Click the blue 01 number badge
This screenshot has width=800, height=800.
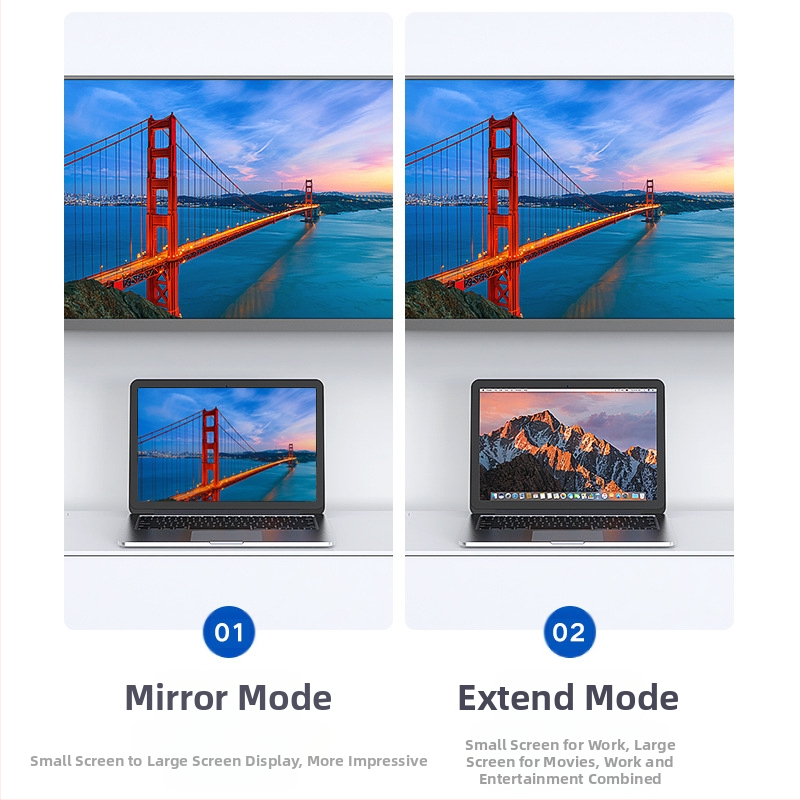[229, 632]
